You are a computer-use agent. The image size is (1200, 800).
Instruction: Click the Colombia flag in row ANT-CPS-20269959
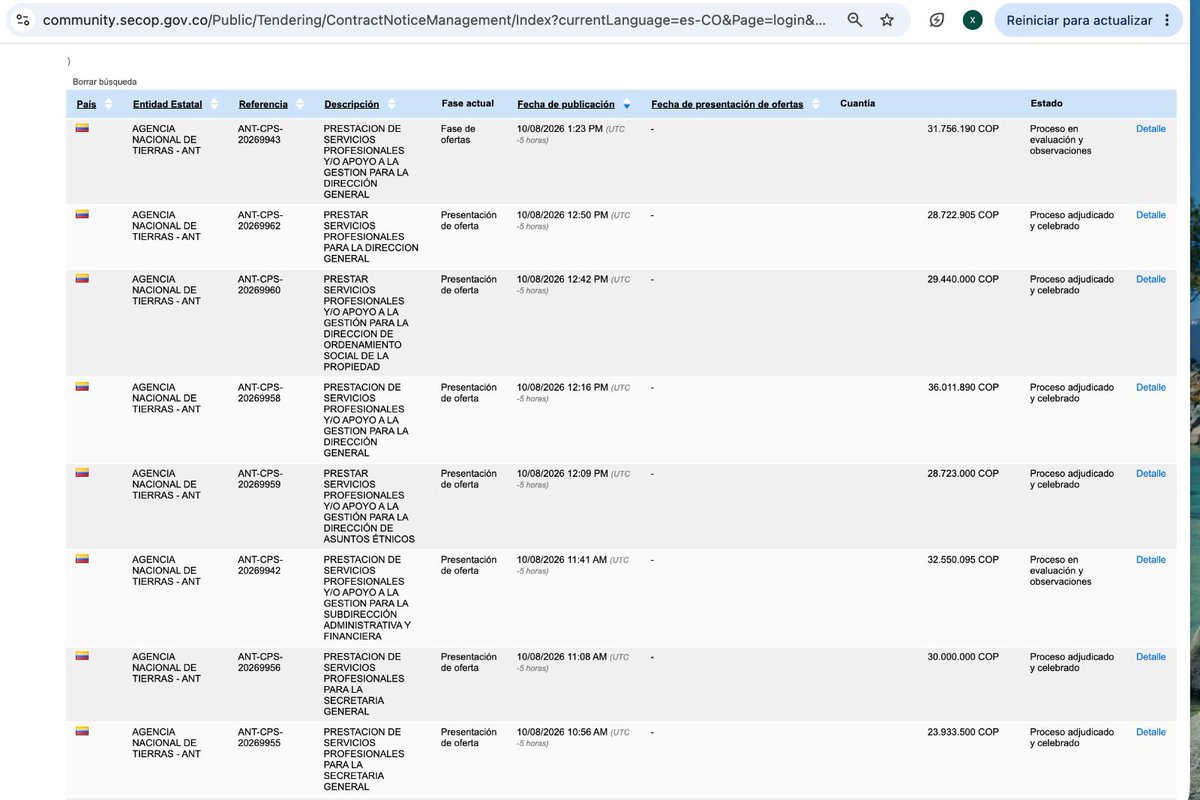point(82,473)
